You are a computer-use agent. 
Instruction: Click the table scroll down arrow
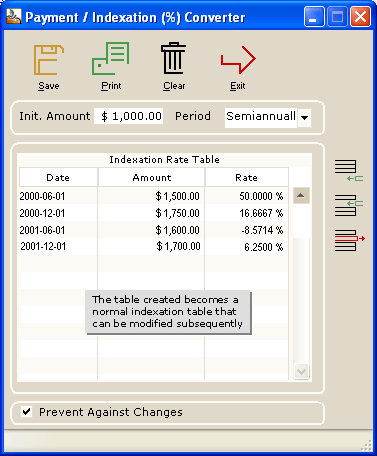(301, 371)
